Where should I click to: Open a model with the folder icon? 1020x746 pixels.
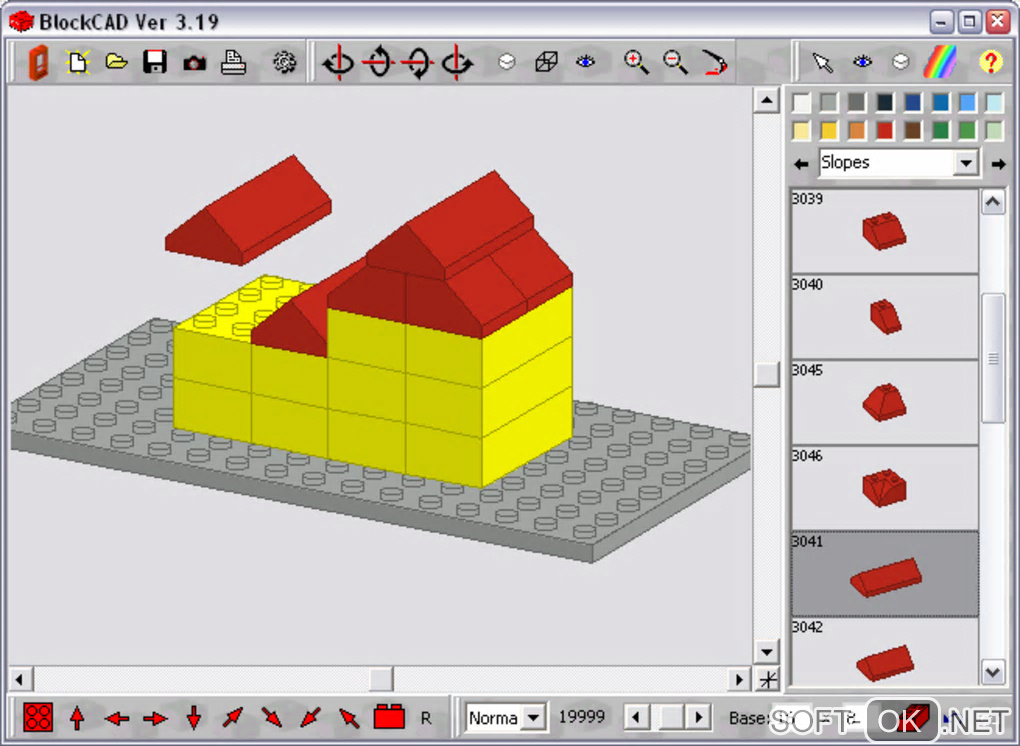[x=116, y=62]
